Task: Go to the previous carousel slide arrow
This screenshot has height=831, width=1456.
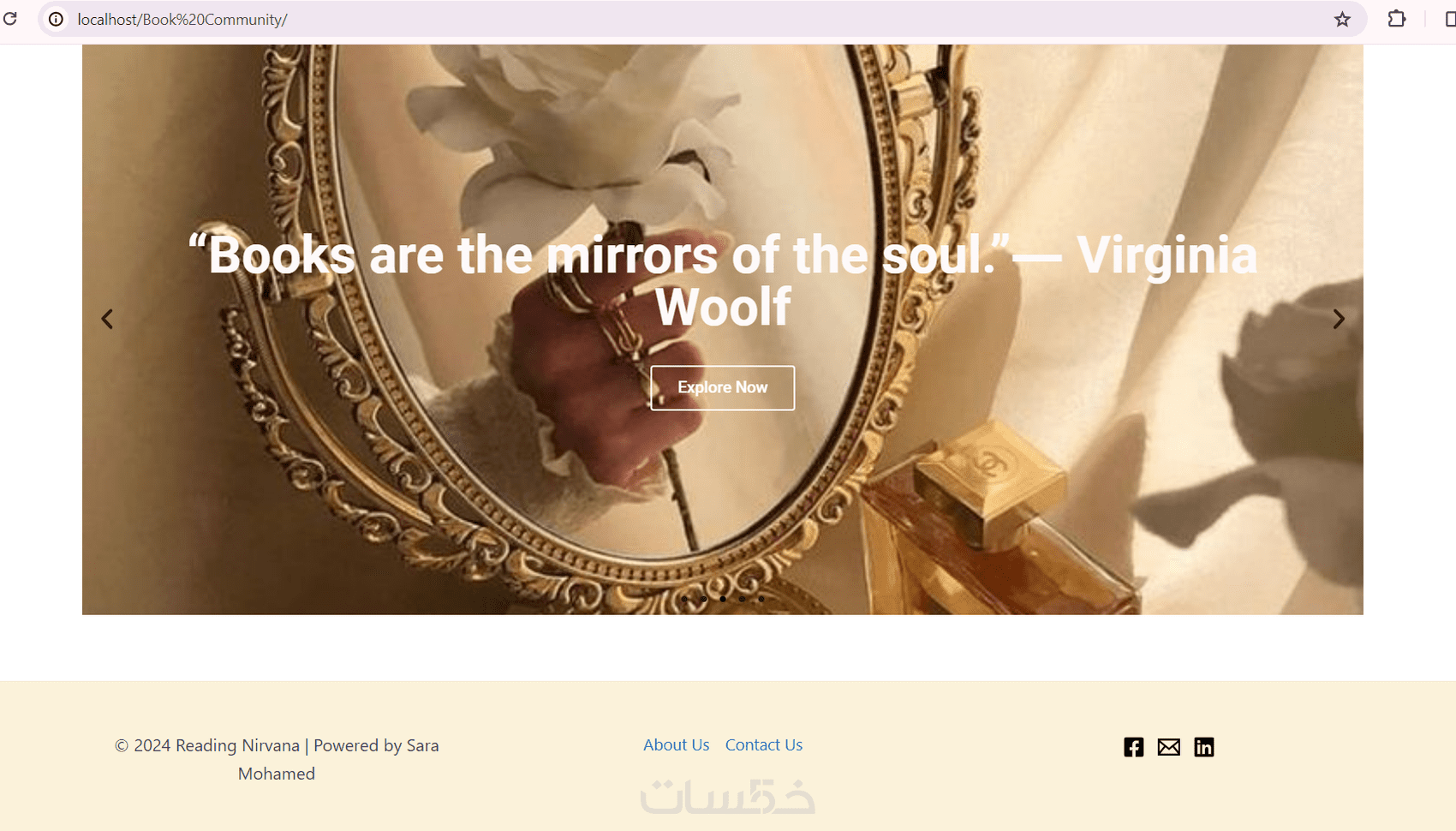Action: coord(107,319)
